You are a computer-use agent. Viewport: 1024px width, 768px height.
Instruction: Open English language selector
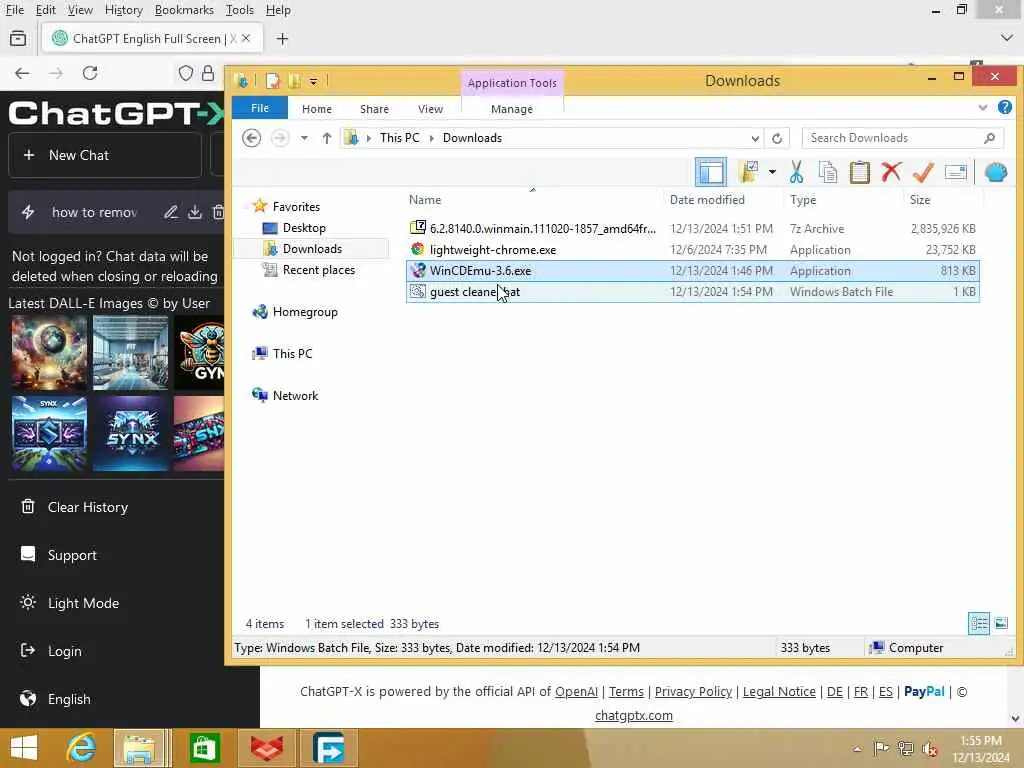click(x=69, y=699)
